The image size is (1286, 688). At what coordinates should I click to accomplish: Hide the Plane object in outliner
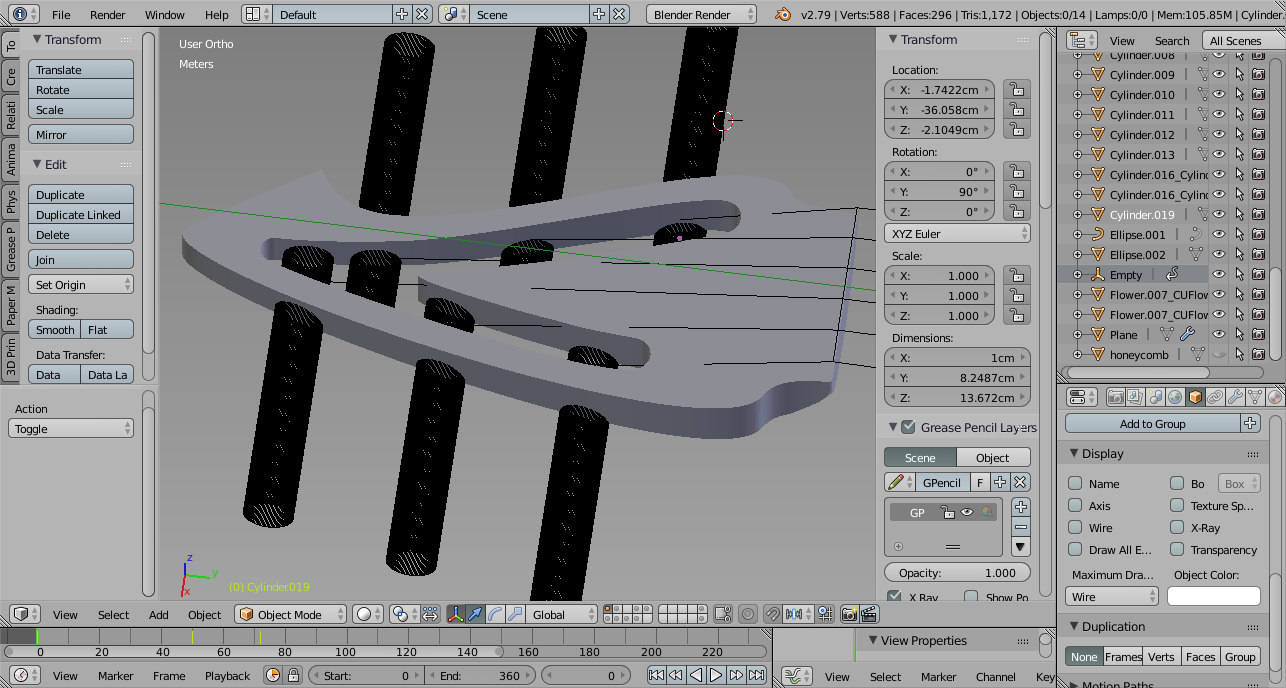coord(1219,334)
